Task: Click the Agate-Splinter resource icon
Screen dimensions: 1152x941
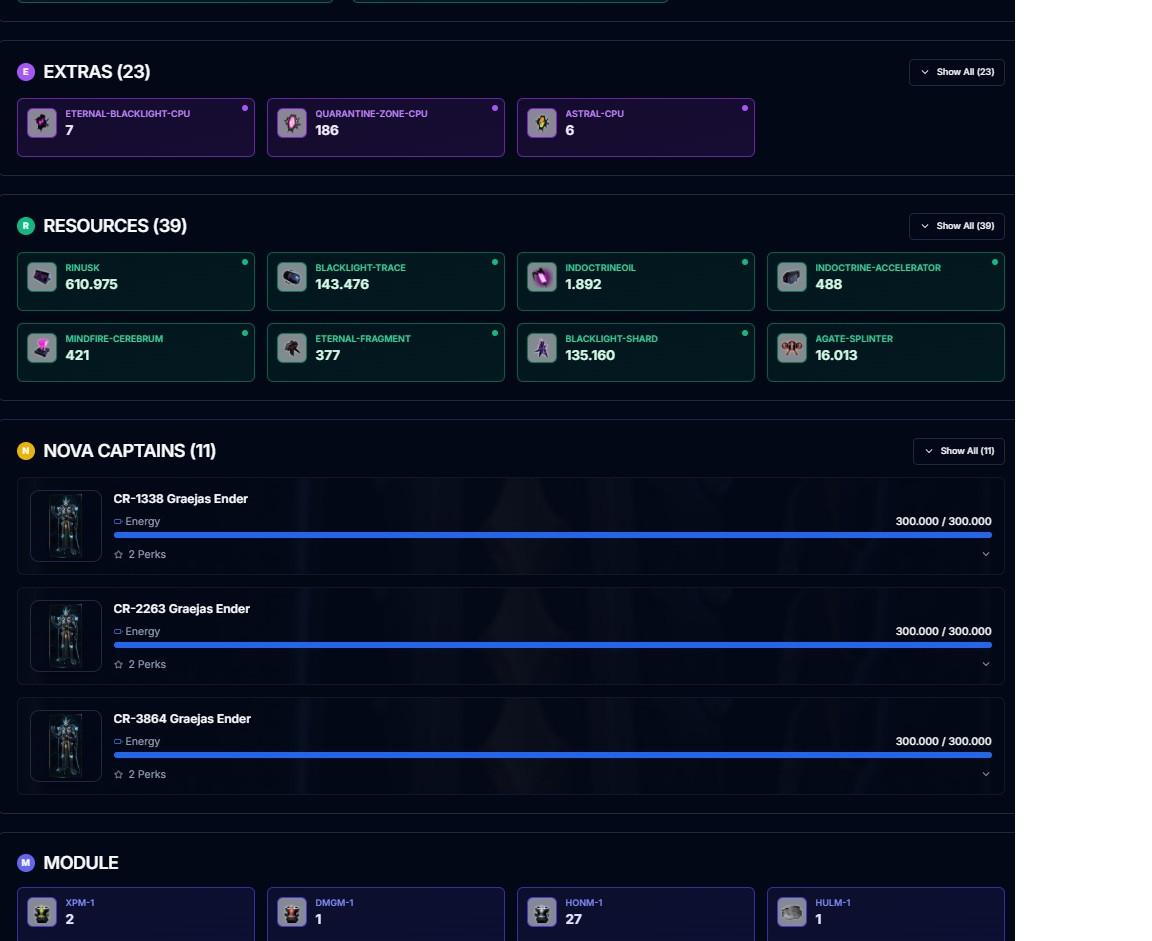Action: coord(792,348)
